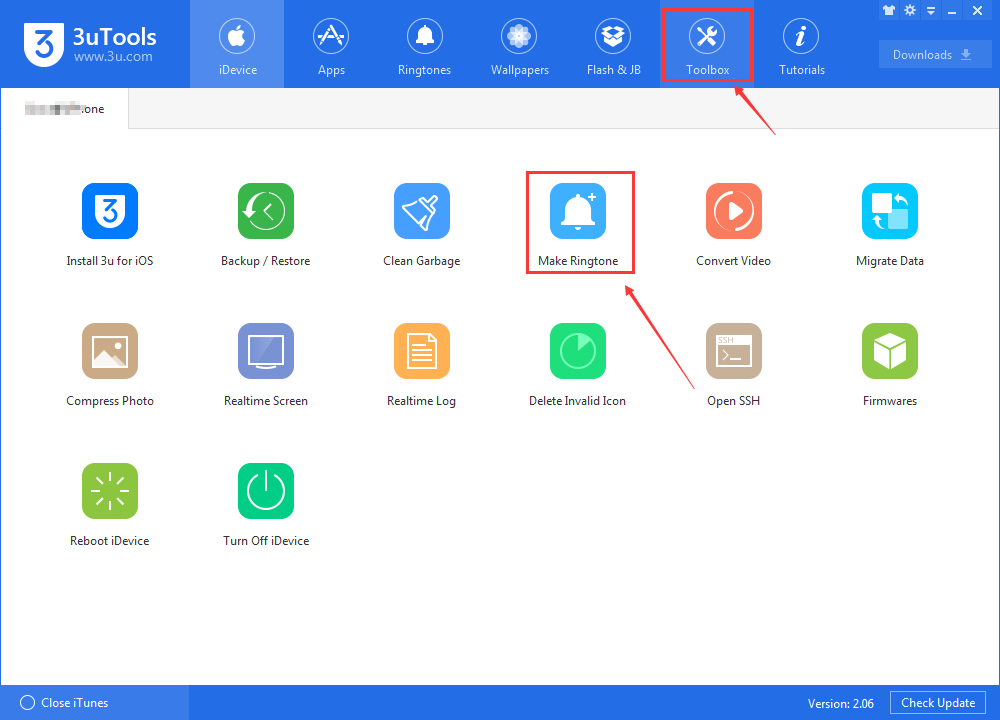Open Realtime Log tool
This screenshot has width=1000, height=720.
[422, 351]
